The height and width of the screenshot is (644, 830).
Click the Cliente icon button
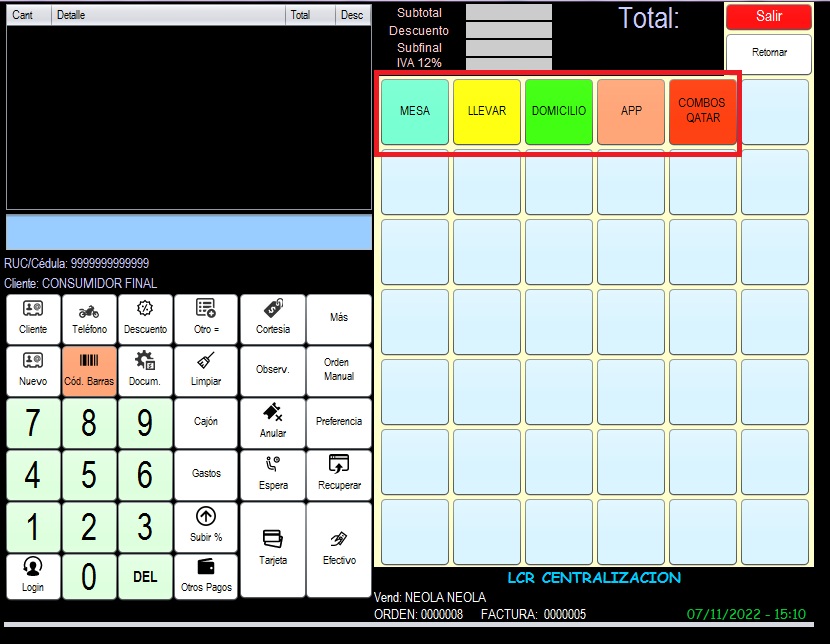33,318
